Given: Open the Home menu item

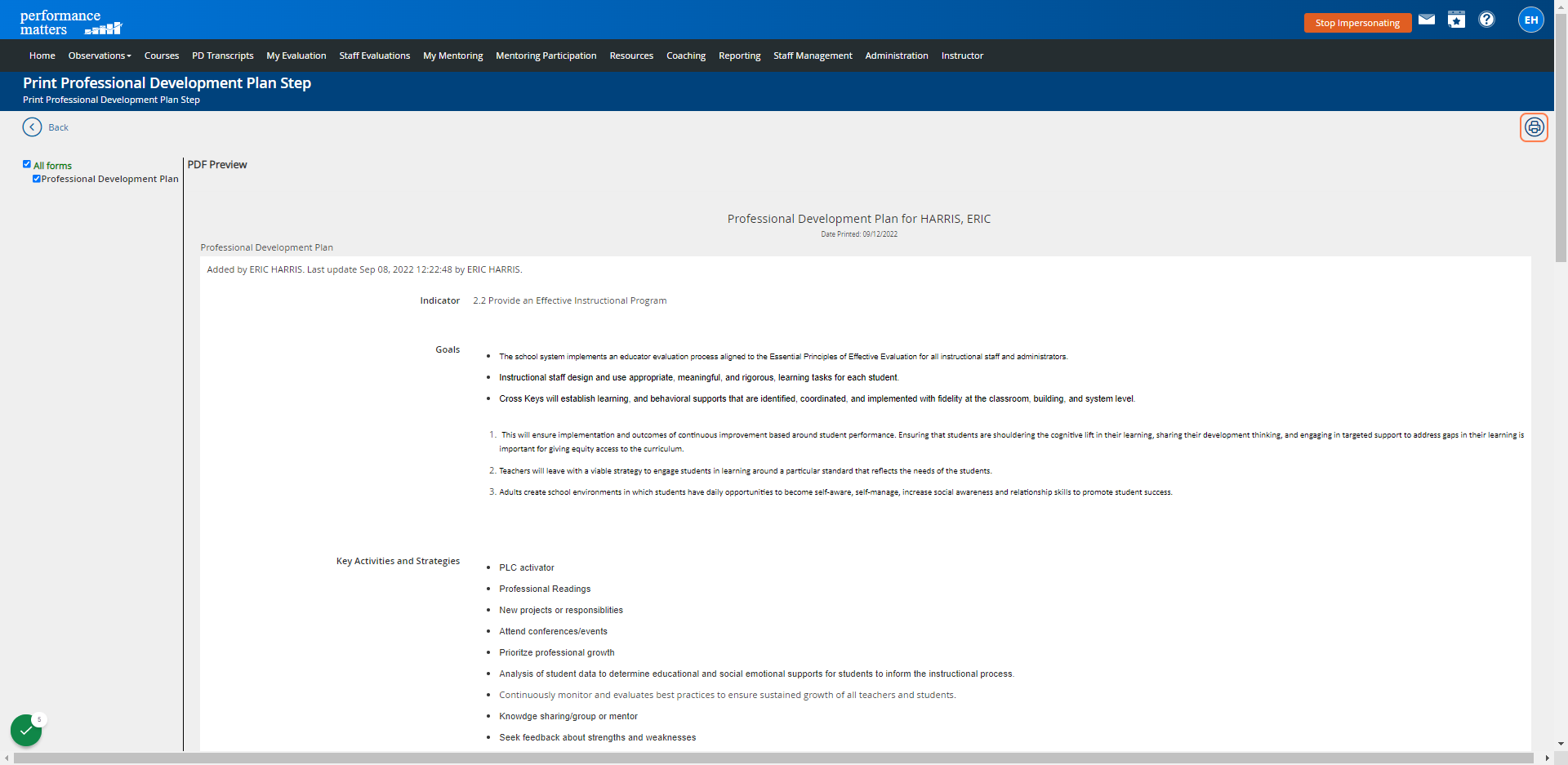Looking at the screenshot, I should coord(42,56).
